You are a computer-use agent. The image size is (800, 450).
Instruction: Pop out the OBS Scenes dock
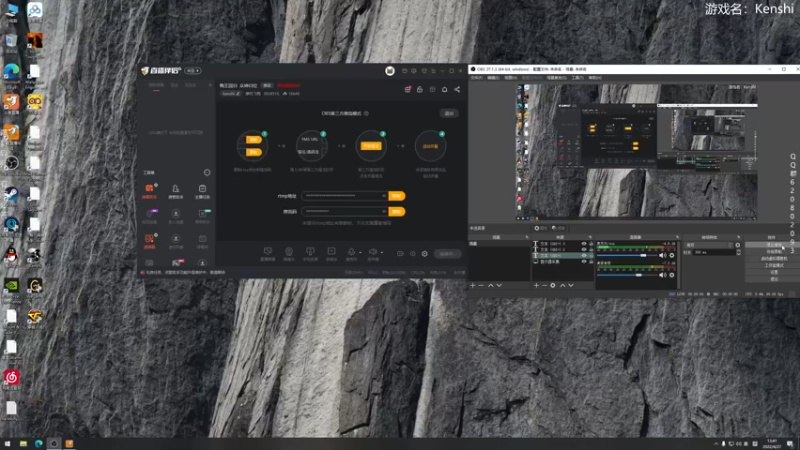527,237
